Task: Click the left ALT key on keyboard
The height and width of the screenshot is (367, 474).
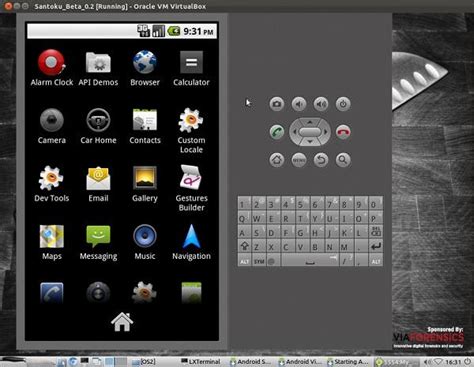Action: coord(244,261)
